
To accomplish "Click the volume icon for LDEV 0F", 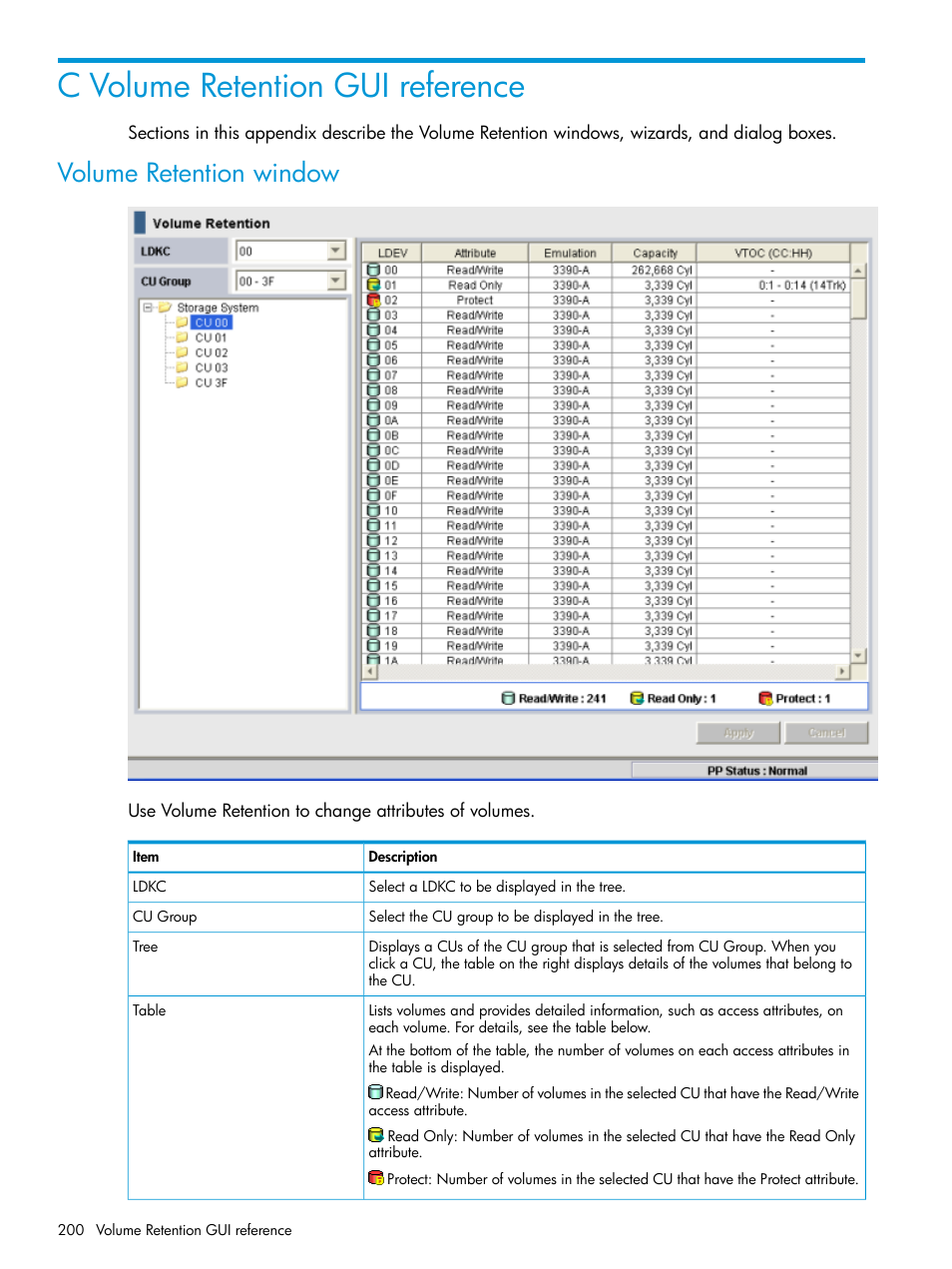I will [373, 495].
